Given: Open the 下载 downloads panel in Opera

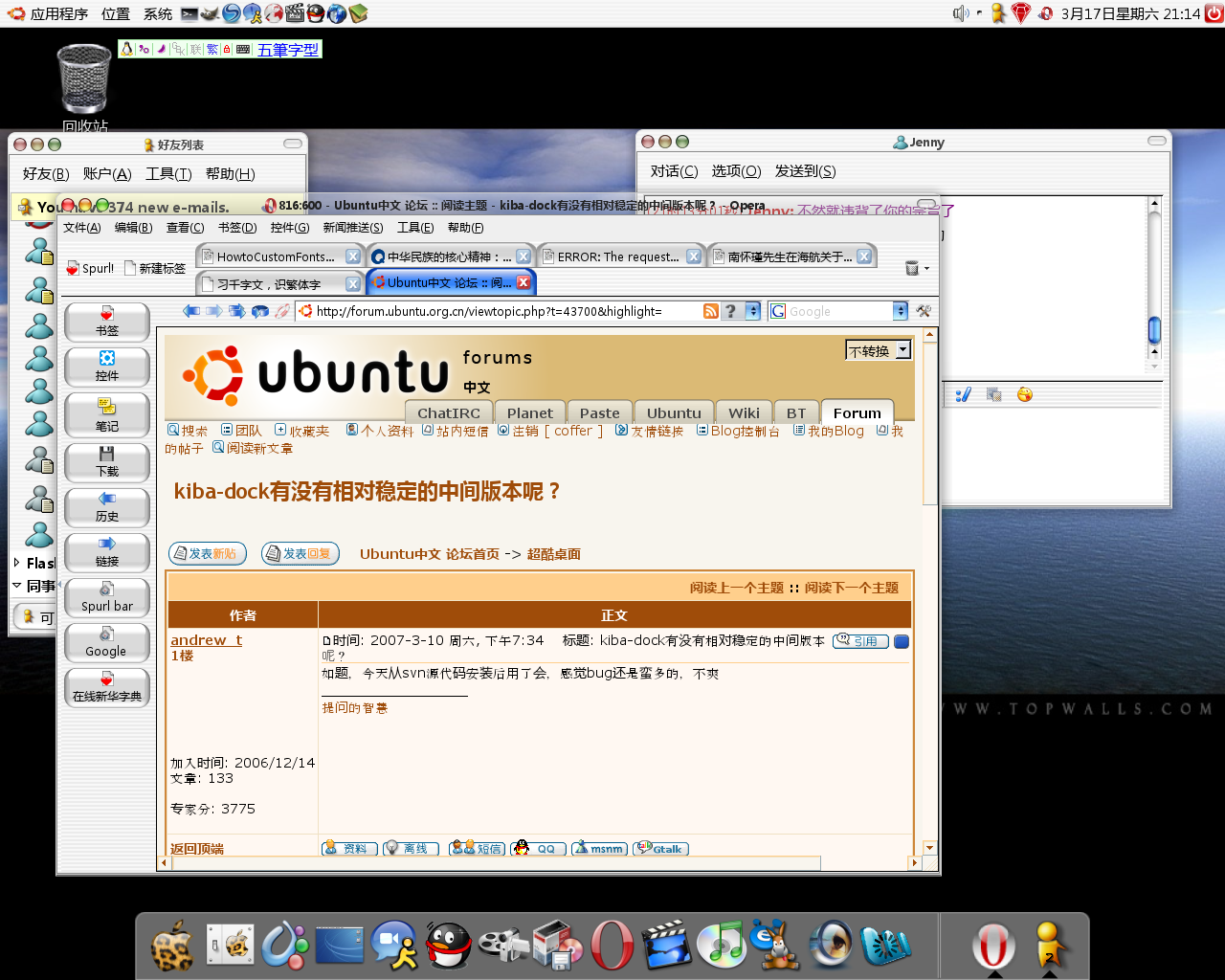Looking at the screenshot, I should (107, 462).
